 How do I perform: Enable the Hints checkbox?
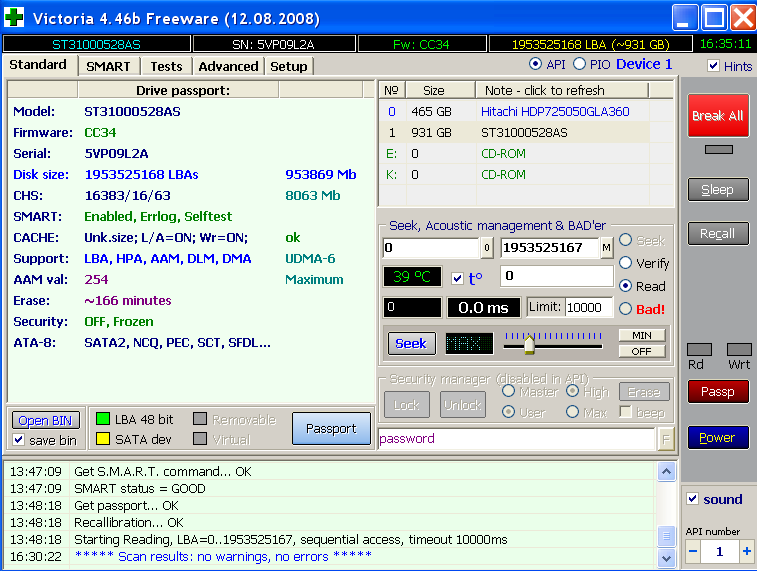coord(713,66)
